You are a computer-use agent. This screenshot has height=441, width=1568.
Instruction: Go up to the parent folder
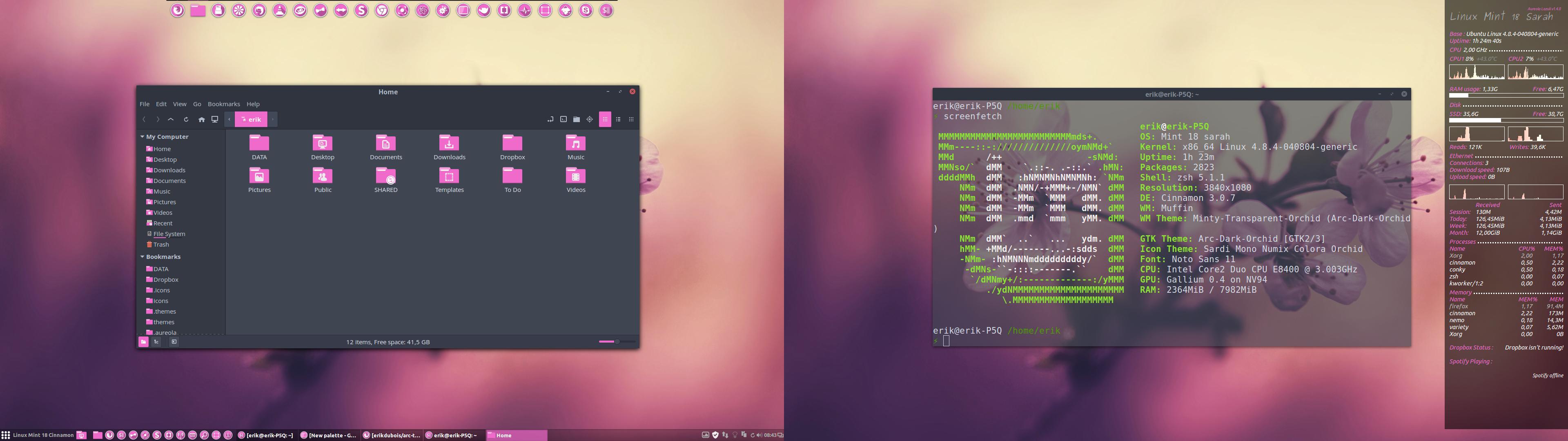[x=171, y=119]
